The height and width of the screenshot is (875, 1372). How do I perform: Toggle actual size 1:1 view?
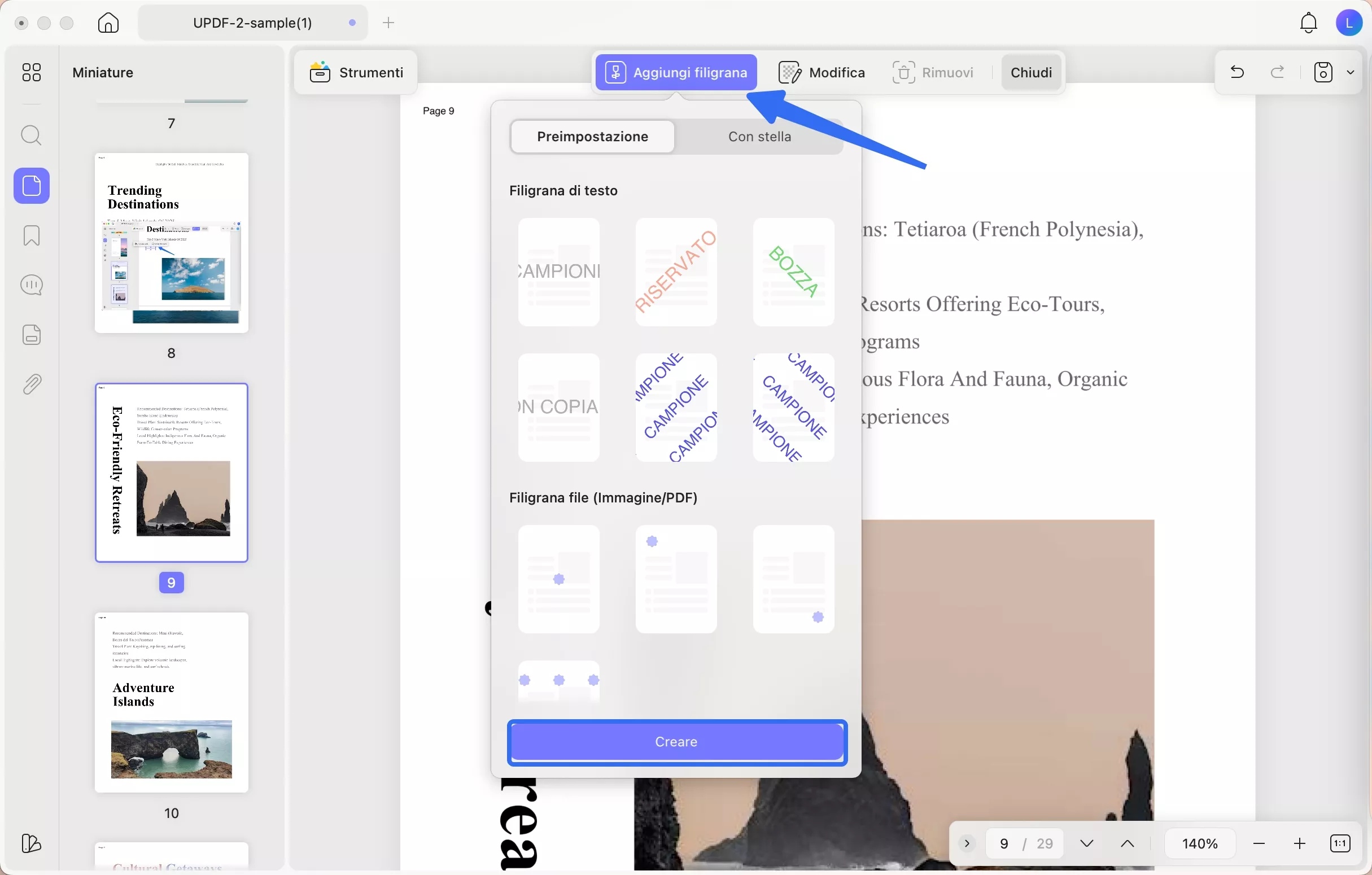[1340, 843]
